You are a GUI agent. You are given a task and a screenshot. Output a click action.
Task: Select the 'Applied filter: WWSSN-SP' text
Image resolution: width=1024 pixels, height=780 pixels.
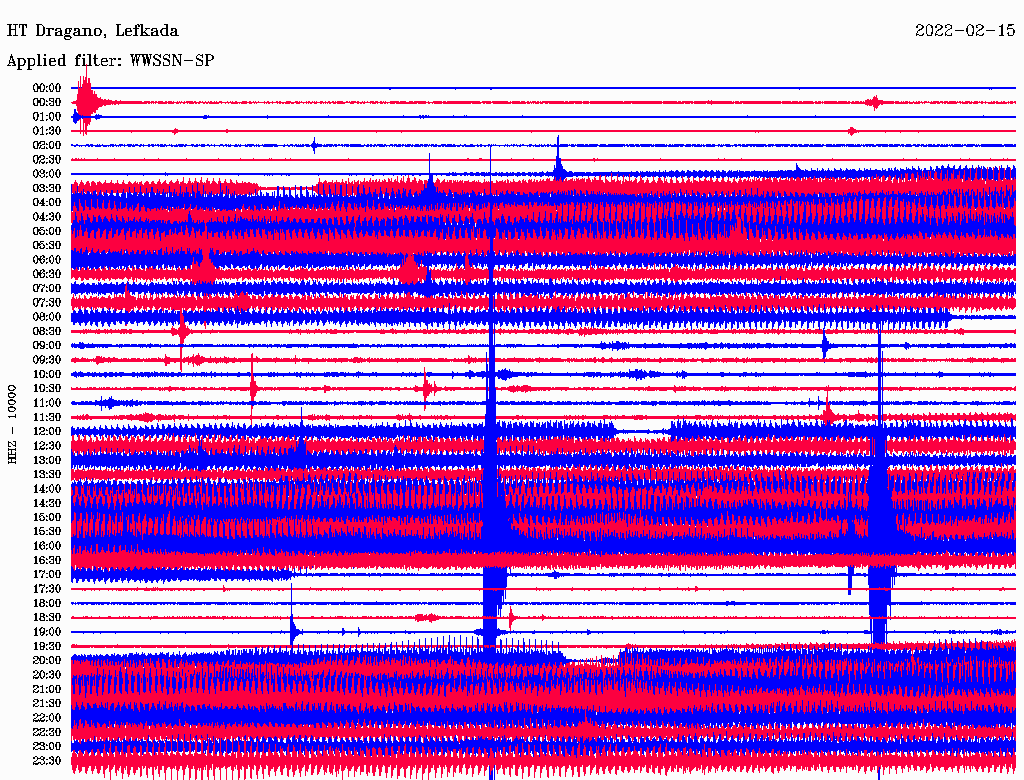(x=110, y=61)
